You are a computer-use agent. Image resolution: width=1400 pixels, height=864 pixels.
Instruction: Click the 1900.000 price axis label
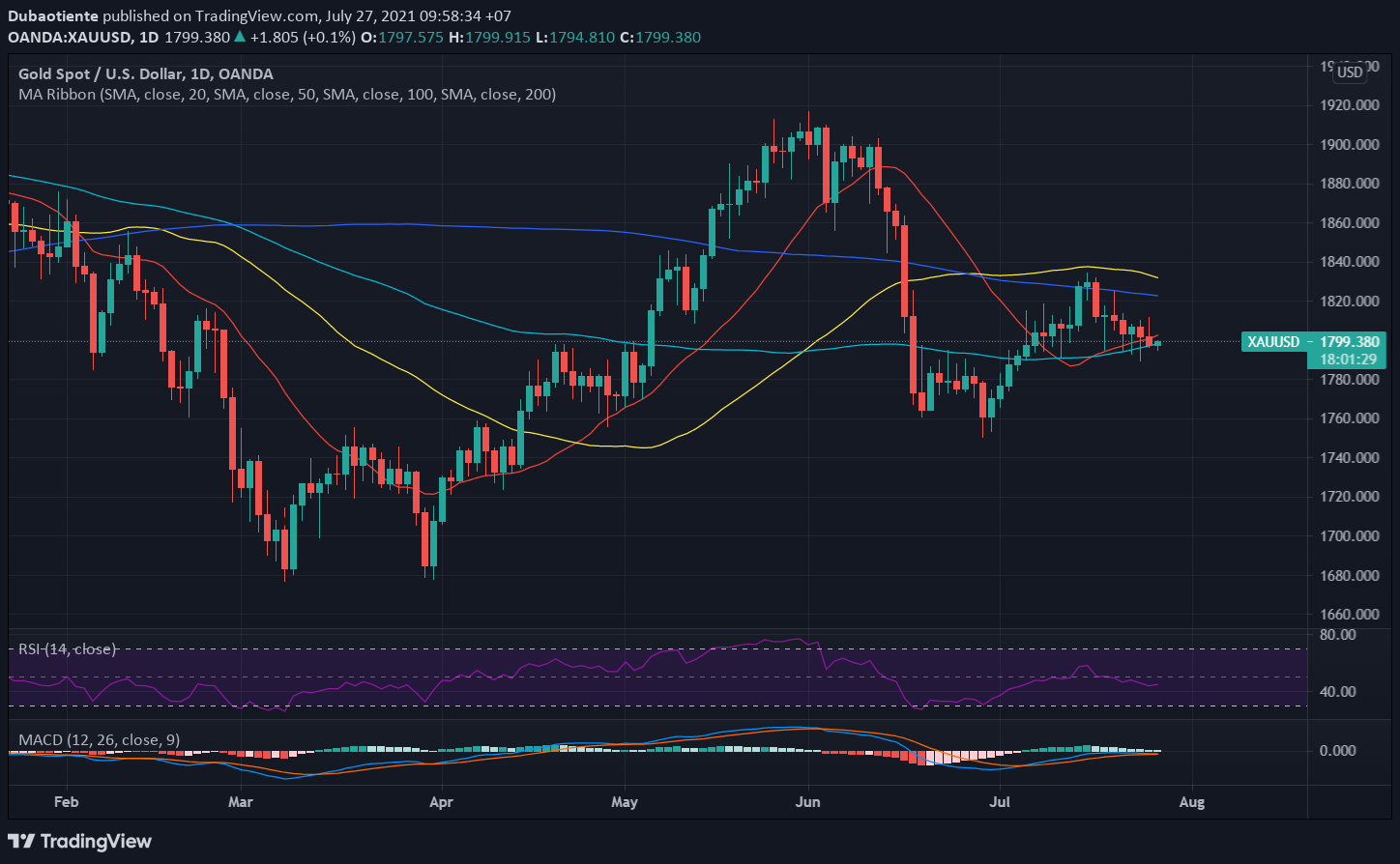click(x=1348, y=145)
